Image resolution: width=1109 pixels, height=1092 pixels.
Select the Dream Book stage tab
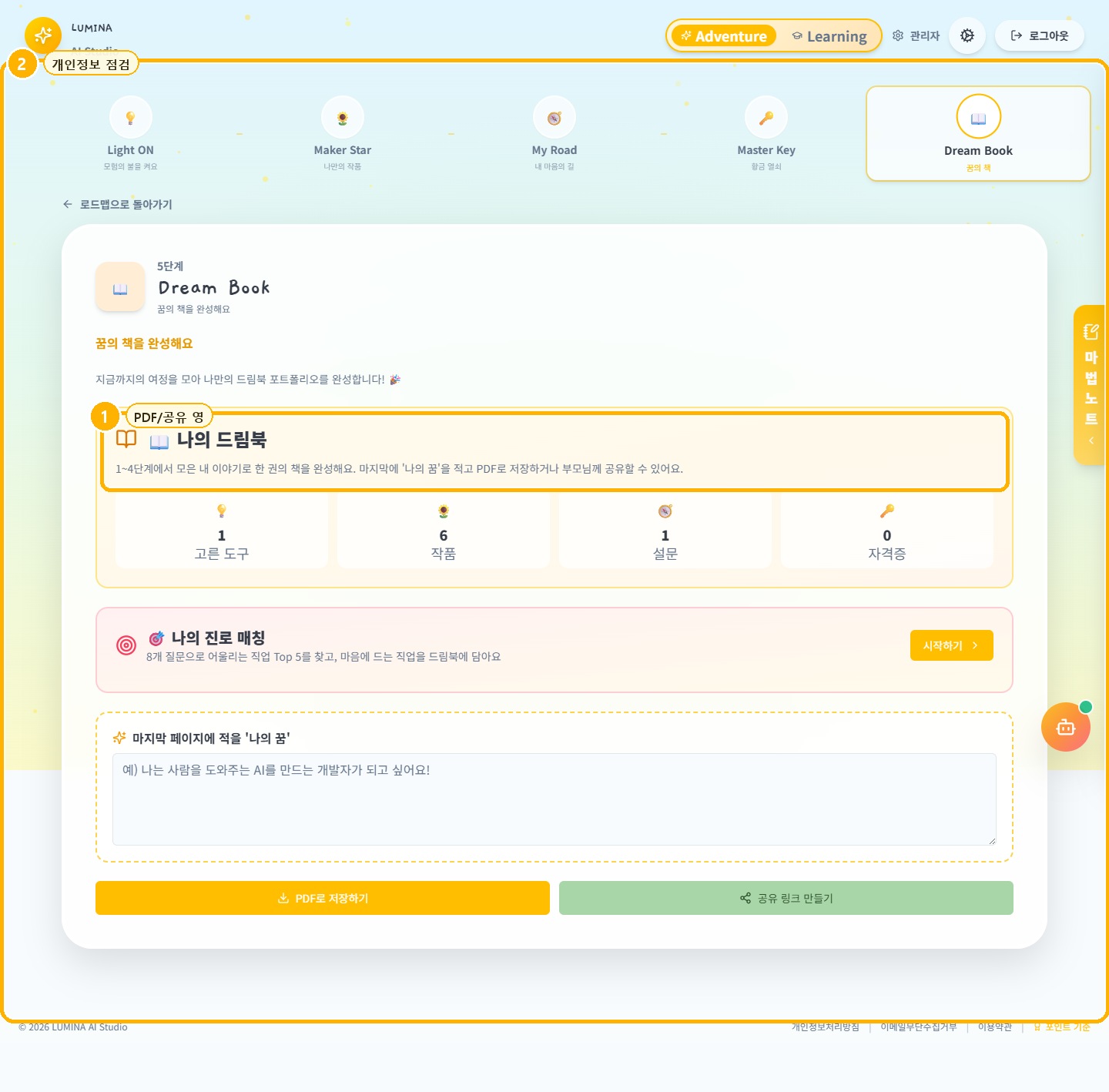978,134
